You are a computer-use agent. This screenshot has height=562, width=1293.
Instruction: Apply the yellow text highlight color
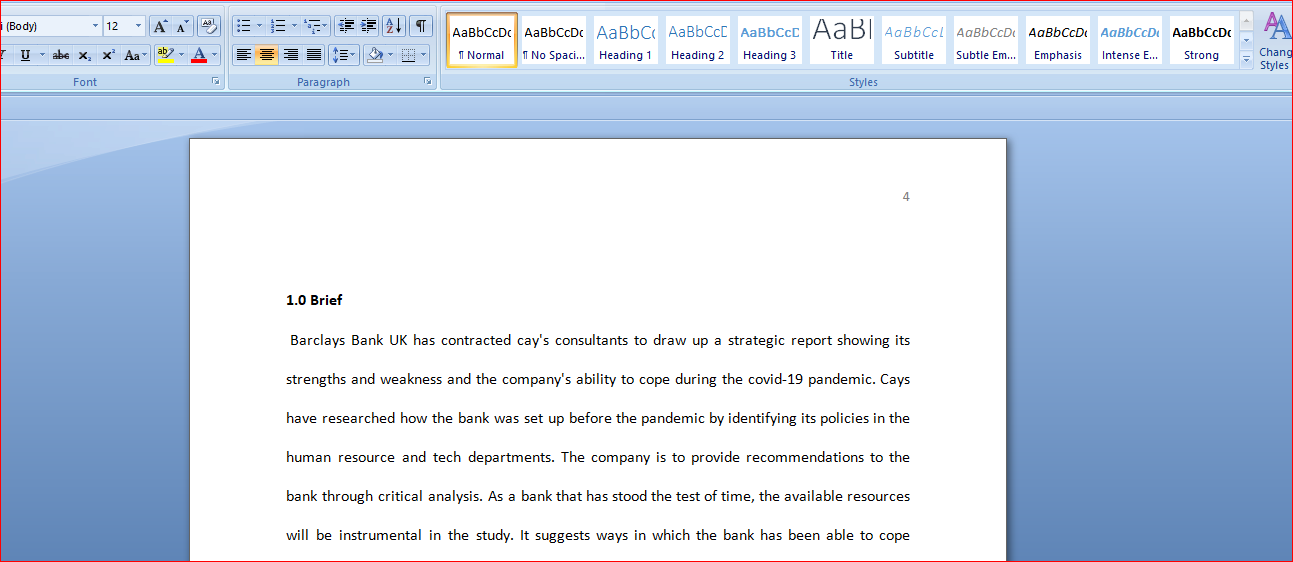(x=165, y=55)
